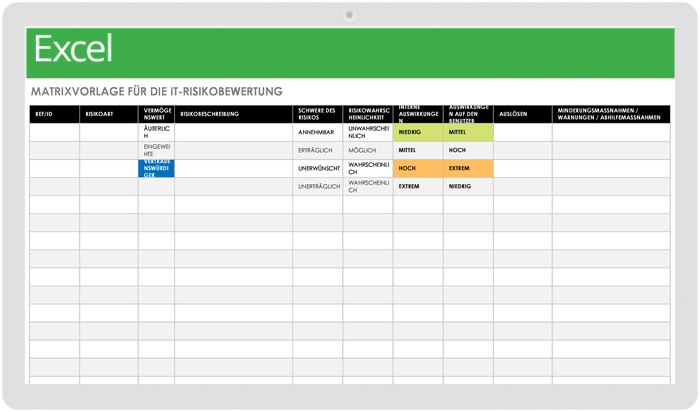
Task: Select empty REF/ID cell in ANNEHMBAR row
Action: click(54, 133)
